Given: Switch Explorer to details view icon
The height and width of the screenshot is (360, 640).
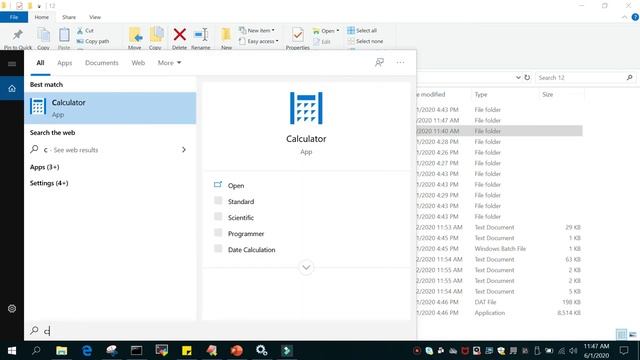Looking at the screenshot, I should pyautogui.click(x=621, y=335).
